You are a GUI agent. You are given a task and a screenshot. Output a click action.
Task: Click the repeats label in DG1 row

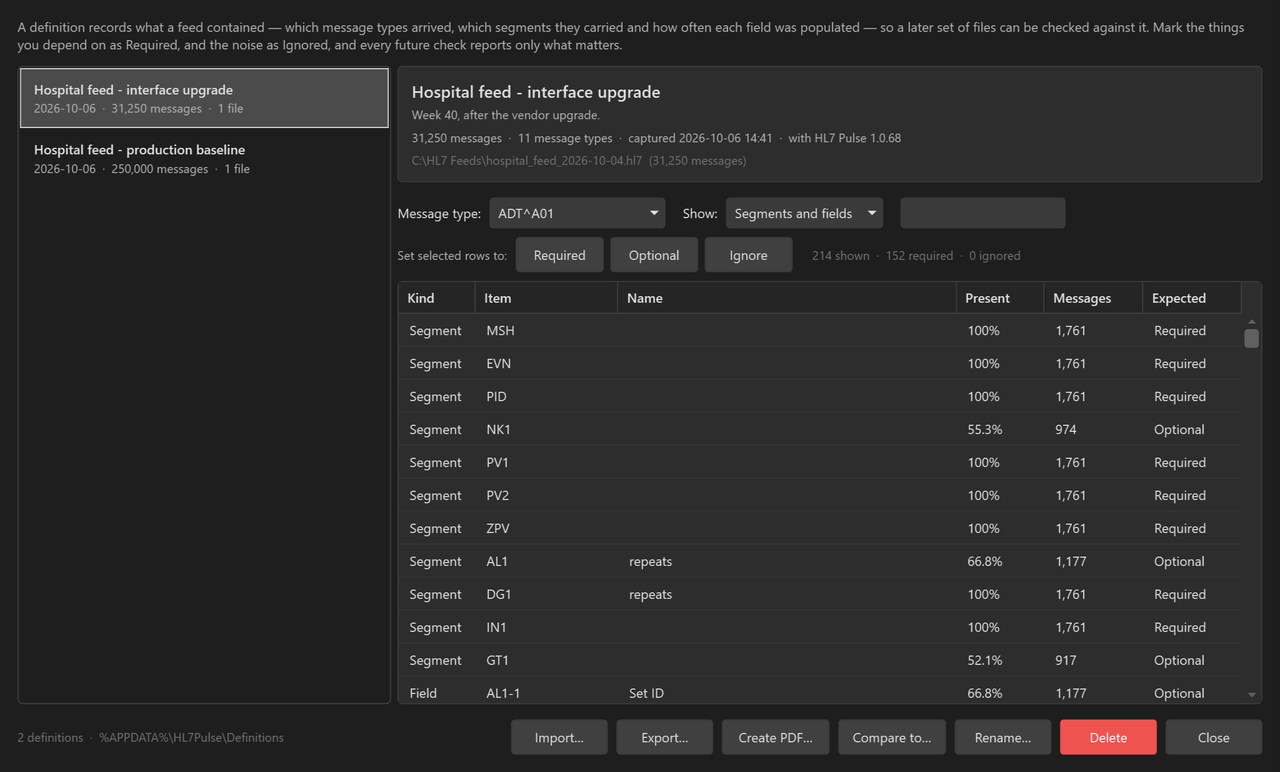pos(650,594)
